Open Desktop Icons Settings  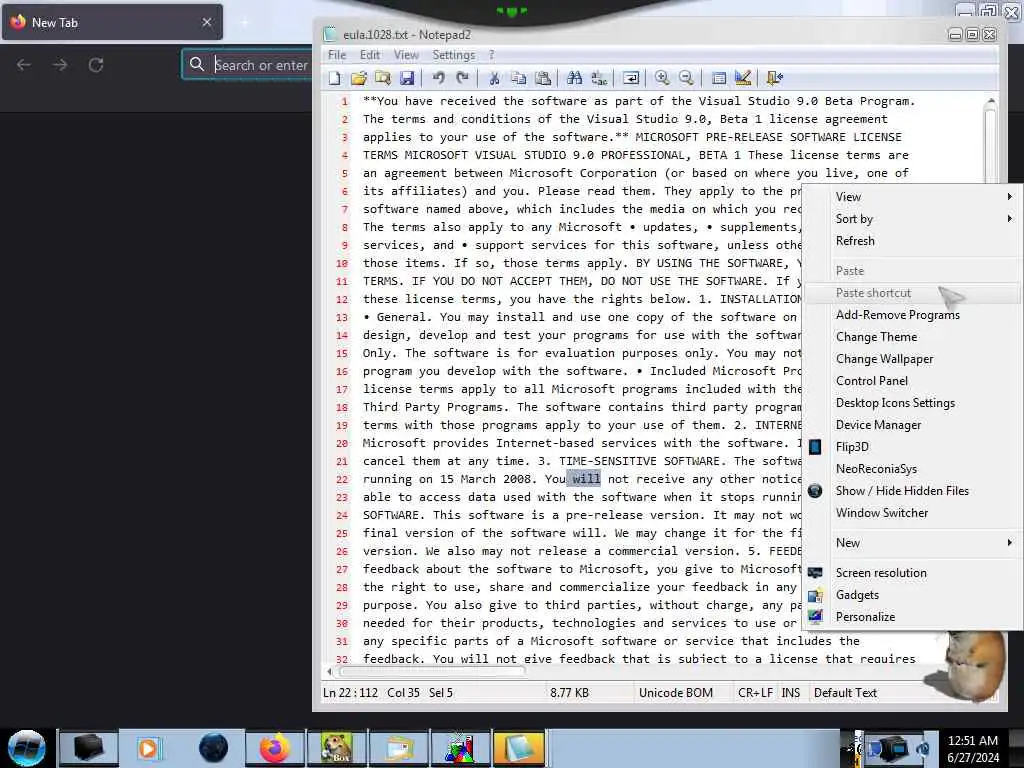coord(912,403)
